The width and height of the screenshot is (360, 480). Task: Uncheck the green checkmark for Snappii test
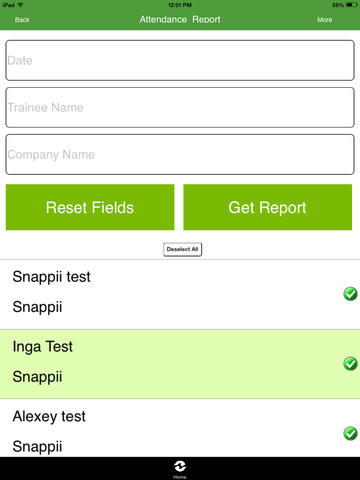(x=350, y=294)
